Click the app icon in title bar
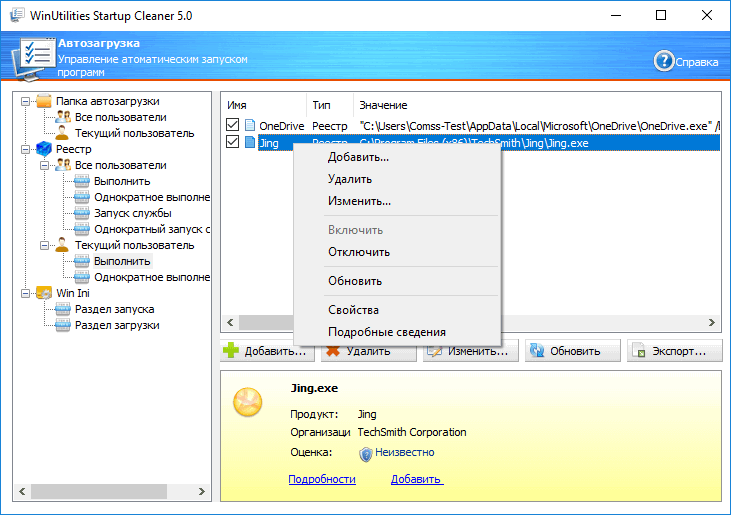Image resolution: width=731 pixels, height=515 pixels. [17, 15]
